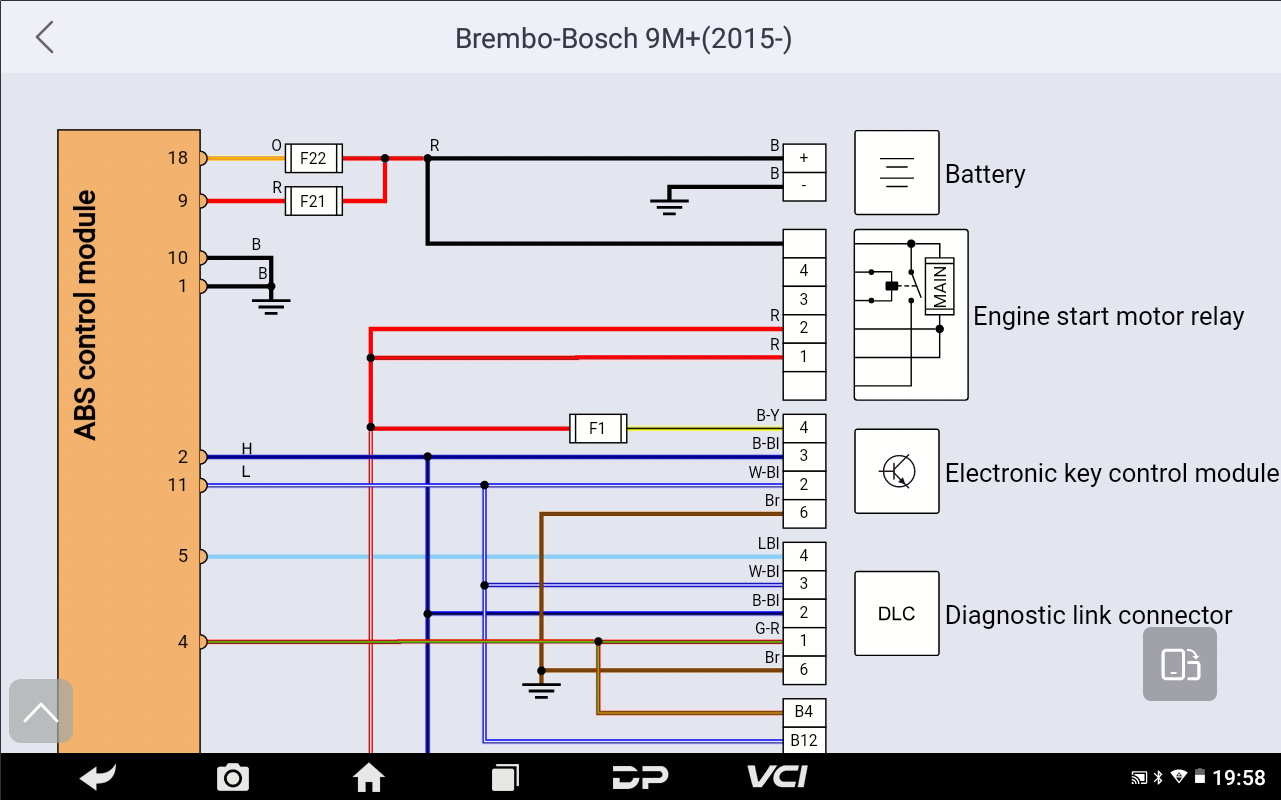Take a screenshot with camera icon
This screenshot has height=800, width=1281.
pos(233,777)
